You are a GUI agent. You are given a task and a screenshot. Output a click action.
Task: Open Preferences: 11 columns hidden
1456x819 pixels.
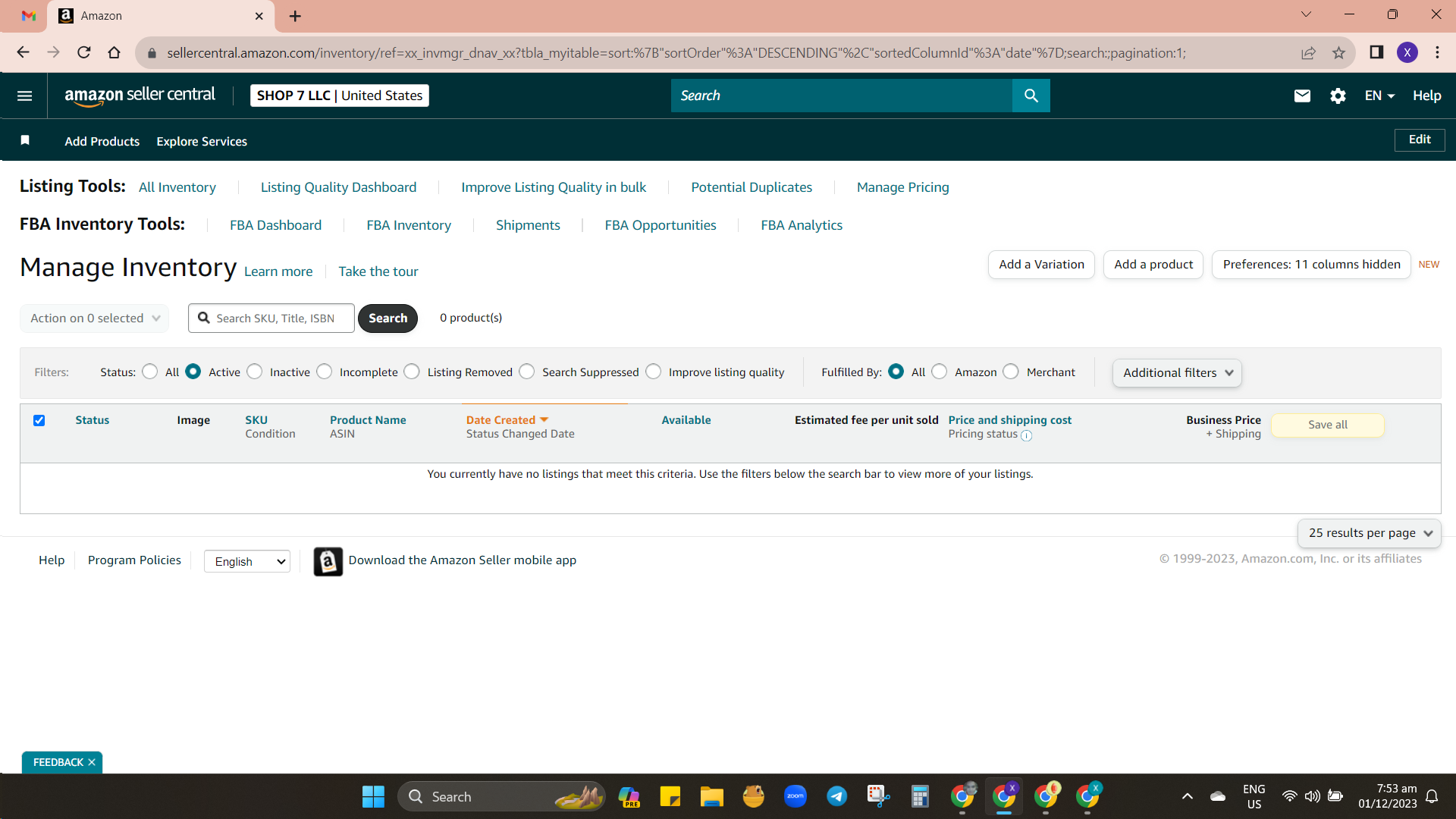point(1311,265)
